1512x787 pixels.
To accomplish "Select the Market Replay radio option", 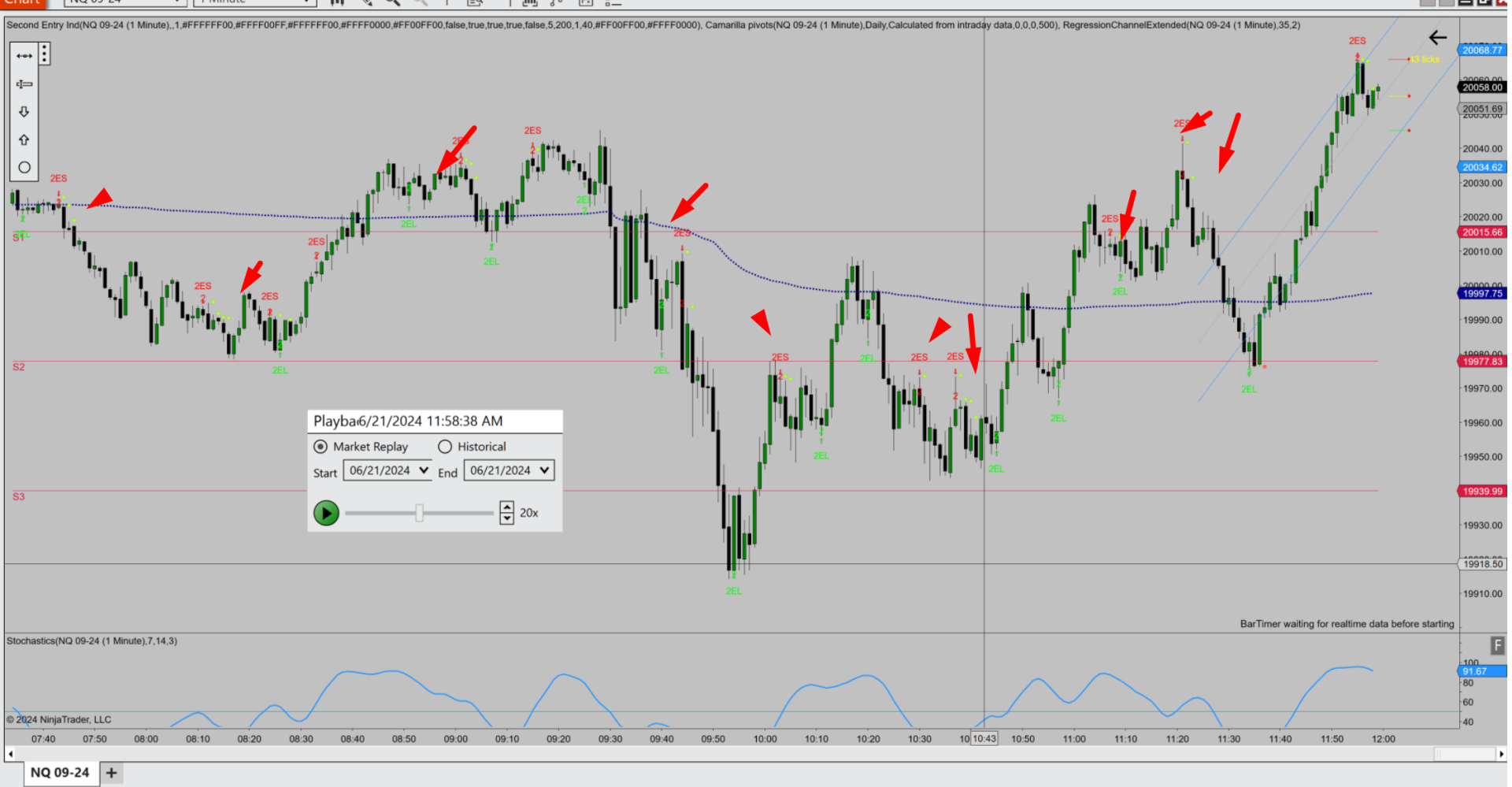I will click(321, 447).
